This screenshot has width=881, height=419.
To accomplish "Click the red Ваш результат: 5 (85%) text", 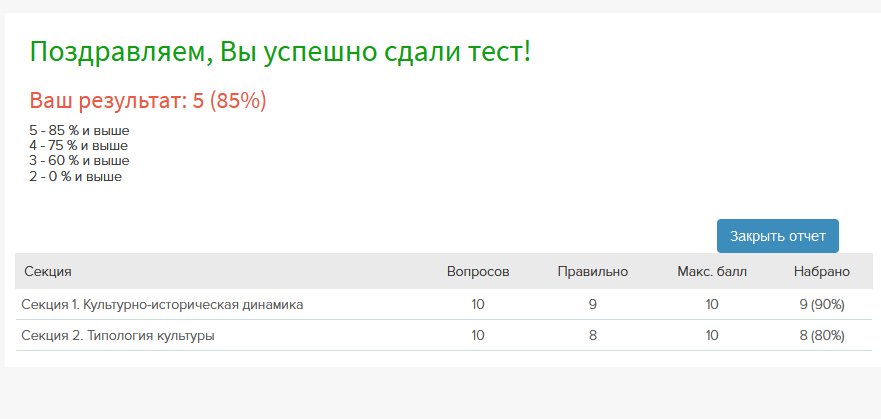I will (x=148, y=101).
